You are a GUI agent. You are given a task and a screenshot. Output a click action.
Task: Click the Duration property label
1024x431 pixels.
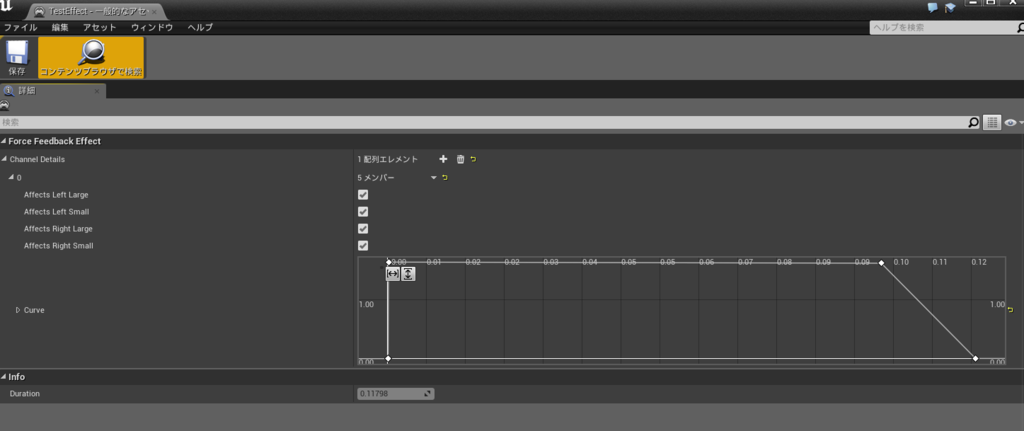tap(25, 394)
